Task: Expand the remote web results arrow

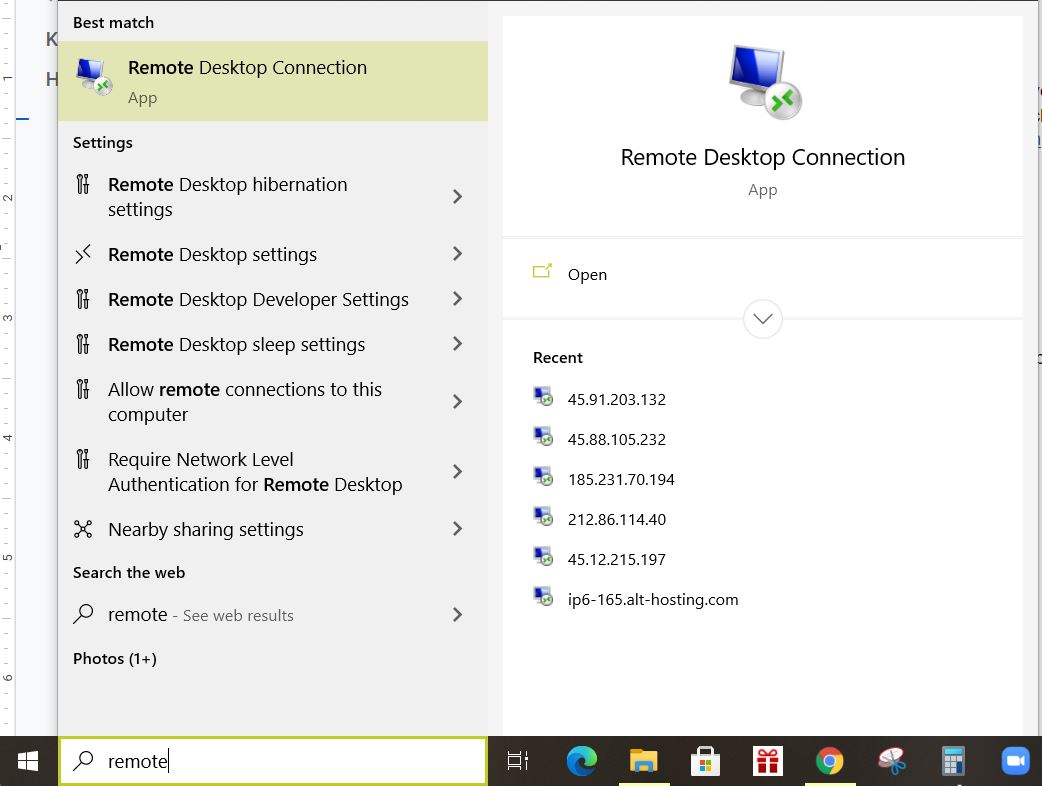Action: (x=457, y=615)
